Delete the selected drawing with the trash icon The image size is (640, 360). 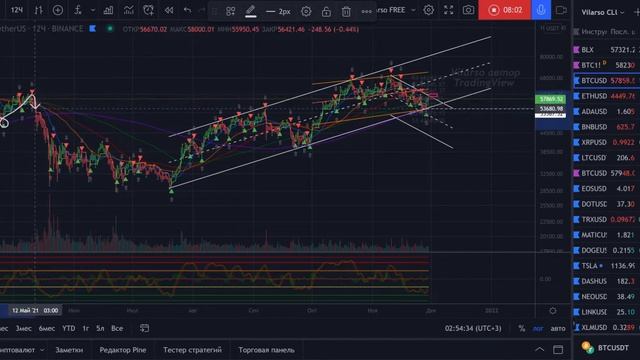tap(346, 11)
